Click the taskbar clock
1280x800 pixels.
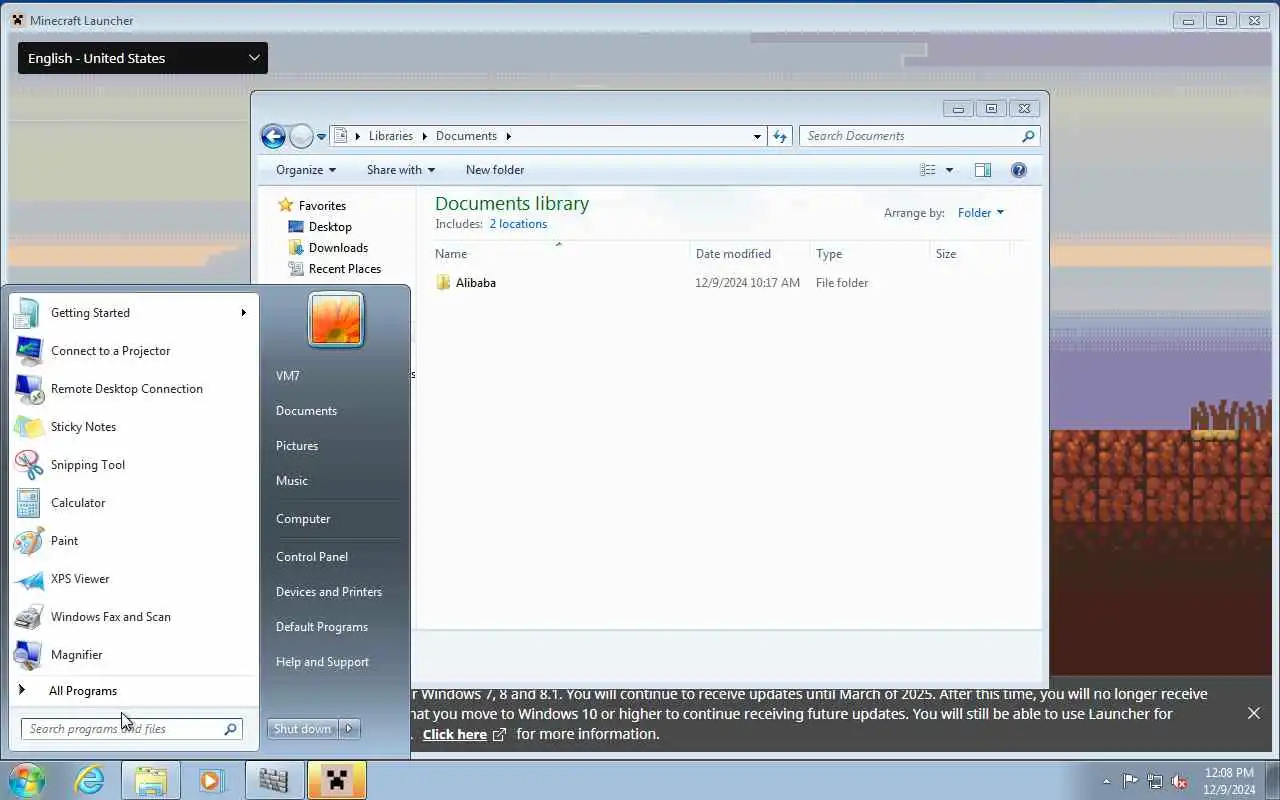pyautogui.click(x=1229, y=781)
